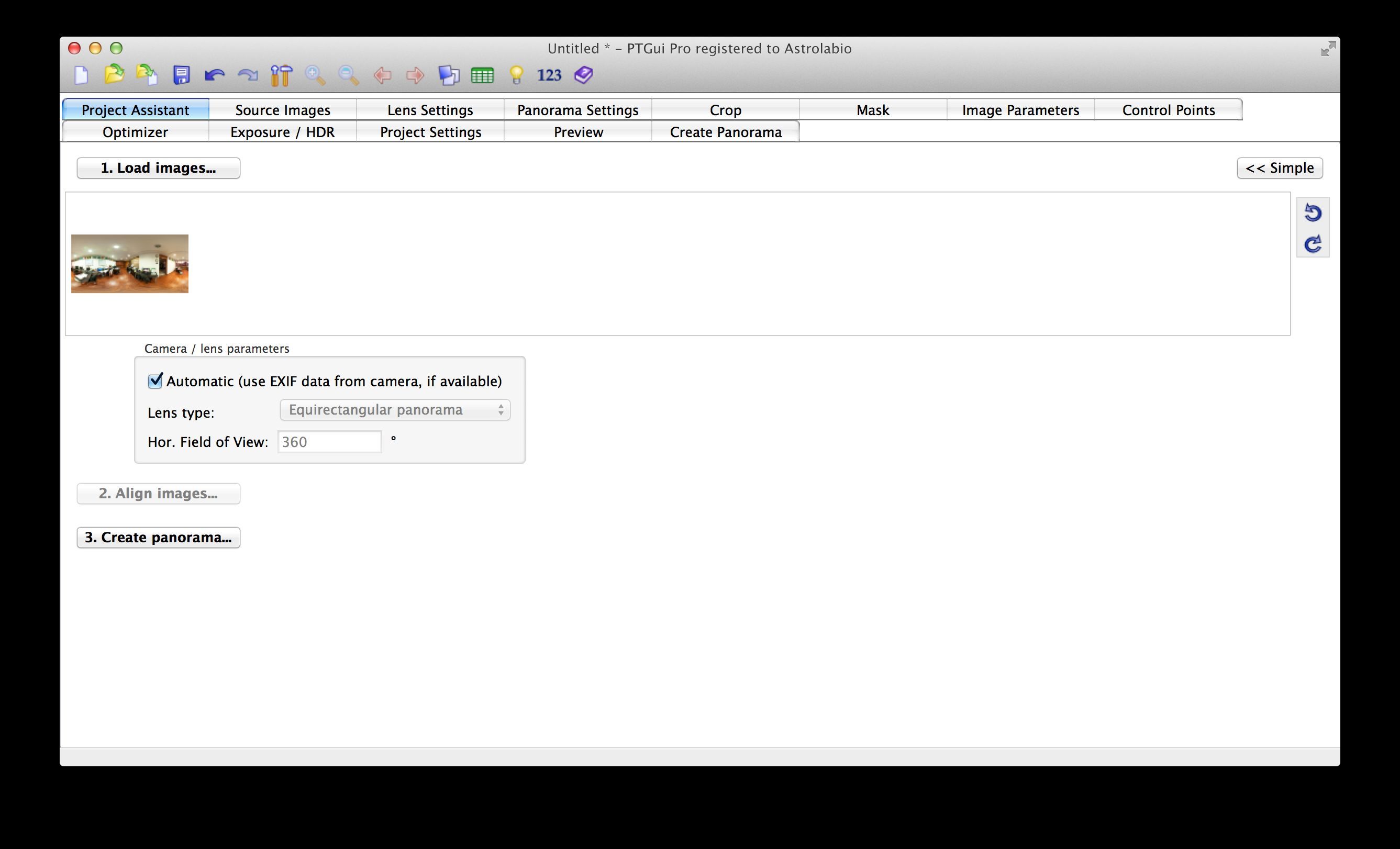Screen dimensions: 1400x849
Task: Rotate image counterclockwise icon
Action: click(1313, 213)
